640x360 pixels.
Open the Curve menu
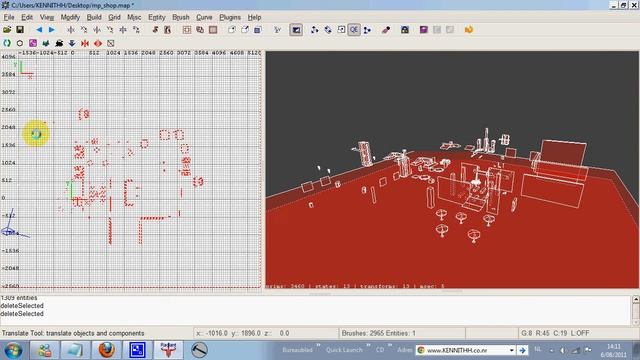tap(204, 17)
